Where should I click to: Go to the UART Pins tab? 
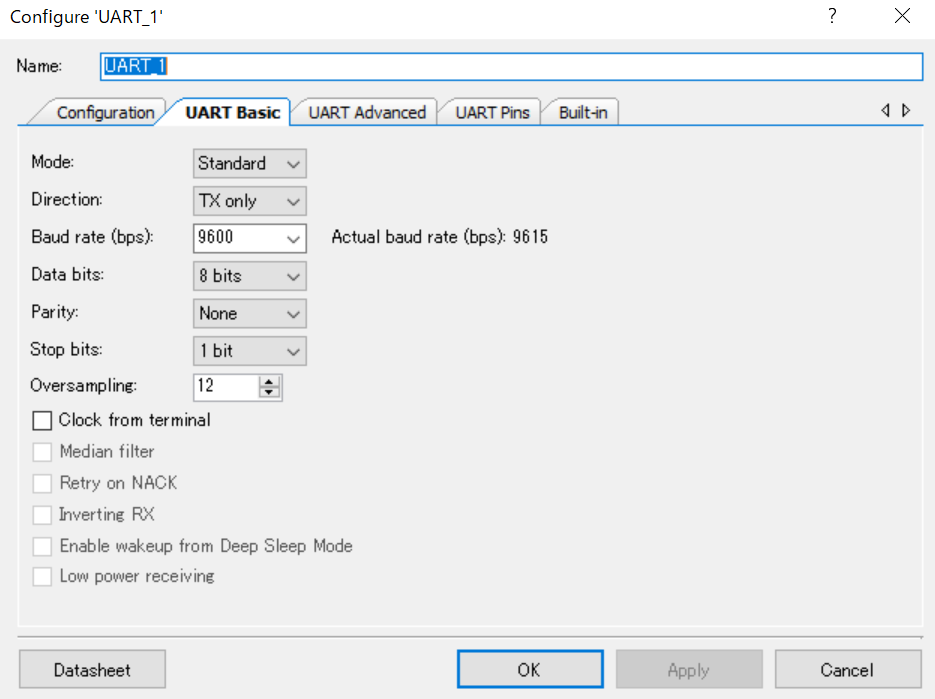pos(492,112)
